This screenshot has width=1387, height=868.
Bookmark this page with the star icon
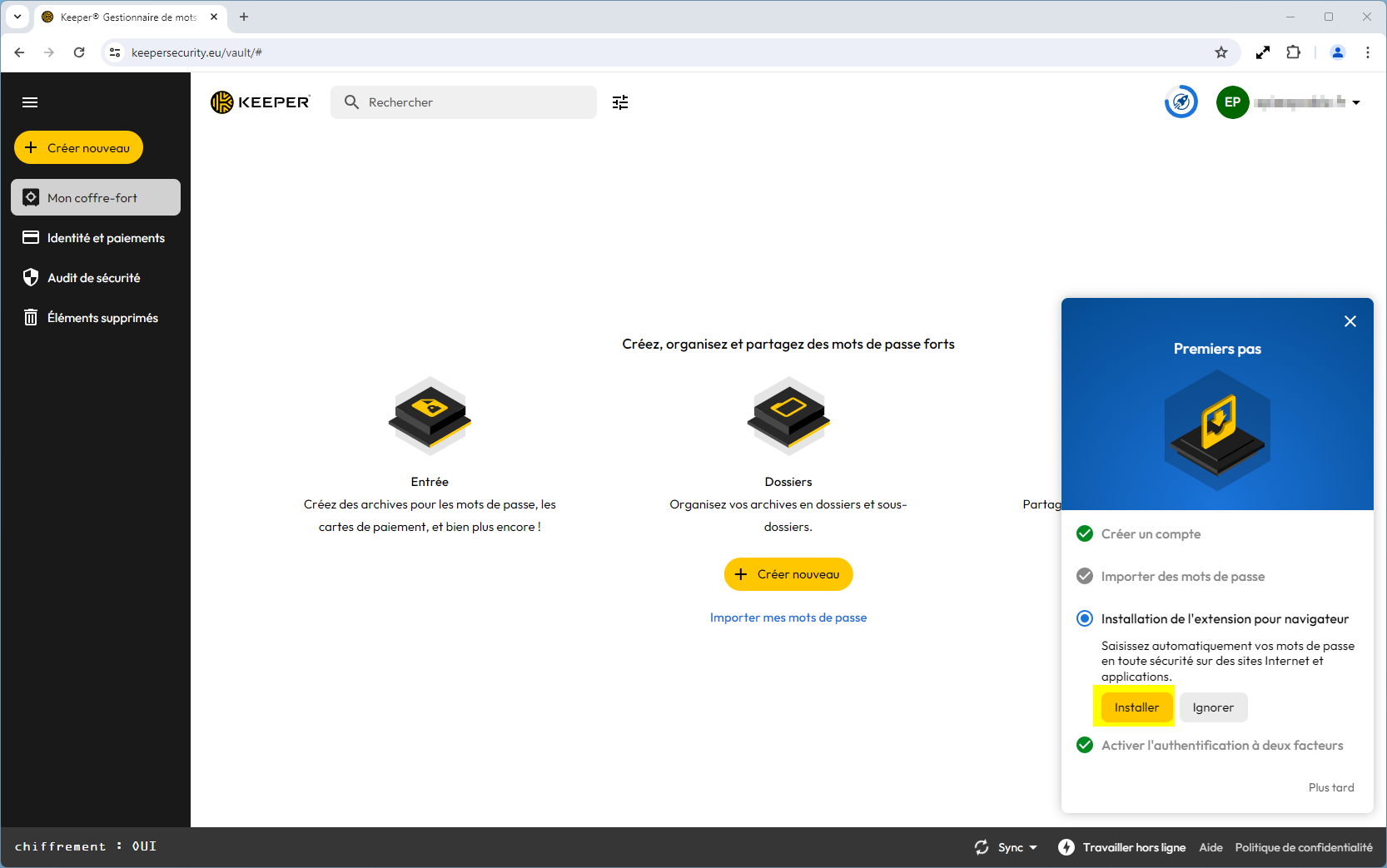[x=1221, y=52]
